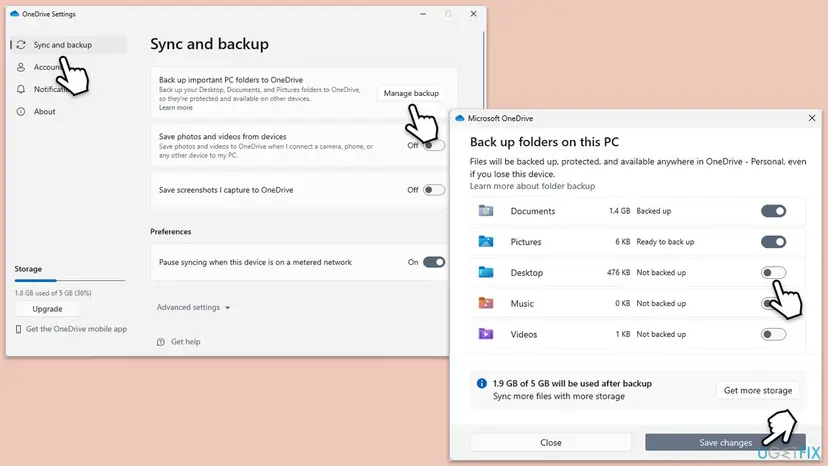This screenshot has width=828, height=466.
Task: Close the Microsoft OneDrive backup dialog
Action: (x=812, y=118)
